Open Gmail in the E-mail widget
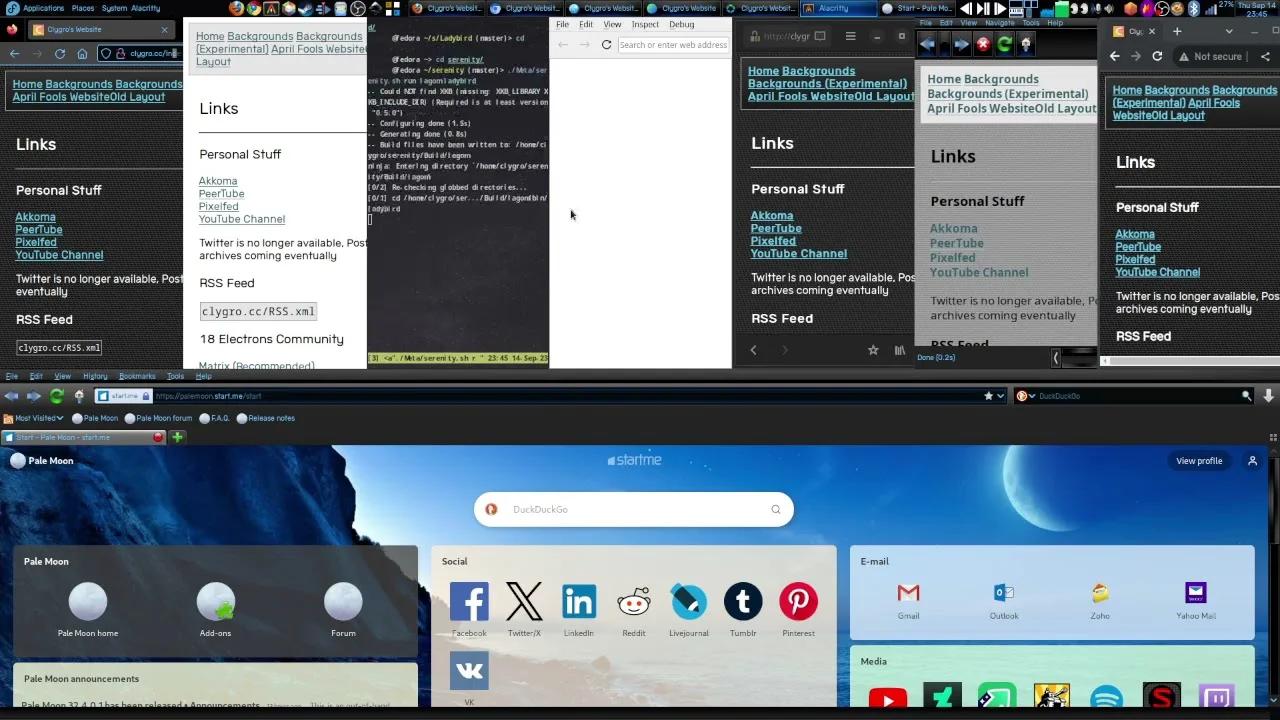 908,592
